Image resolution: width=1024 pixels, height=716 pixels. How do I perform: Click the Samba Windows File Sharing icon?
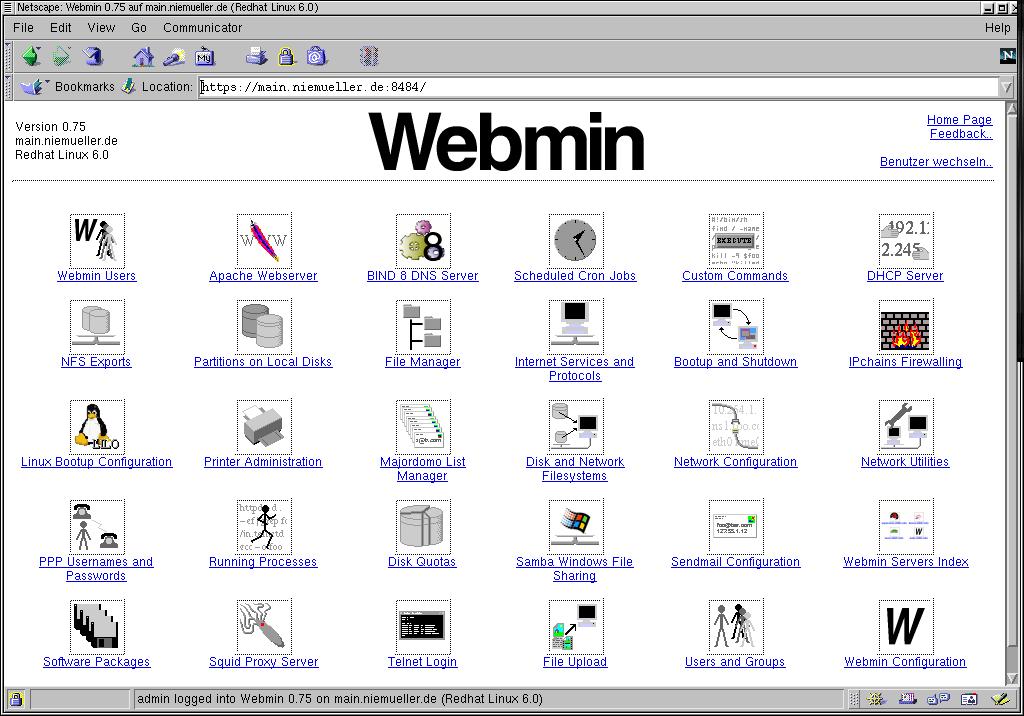[575, 527]
